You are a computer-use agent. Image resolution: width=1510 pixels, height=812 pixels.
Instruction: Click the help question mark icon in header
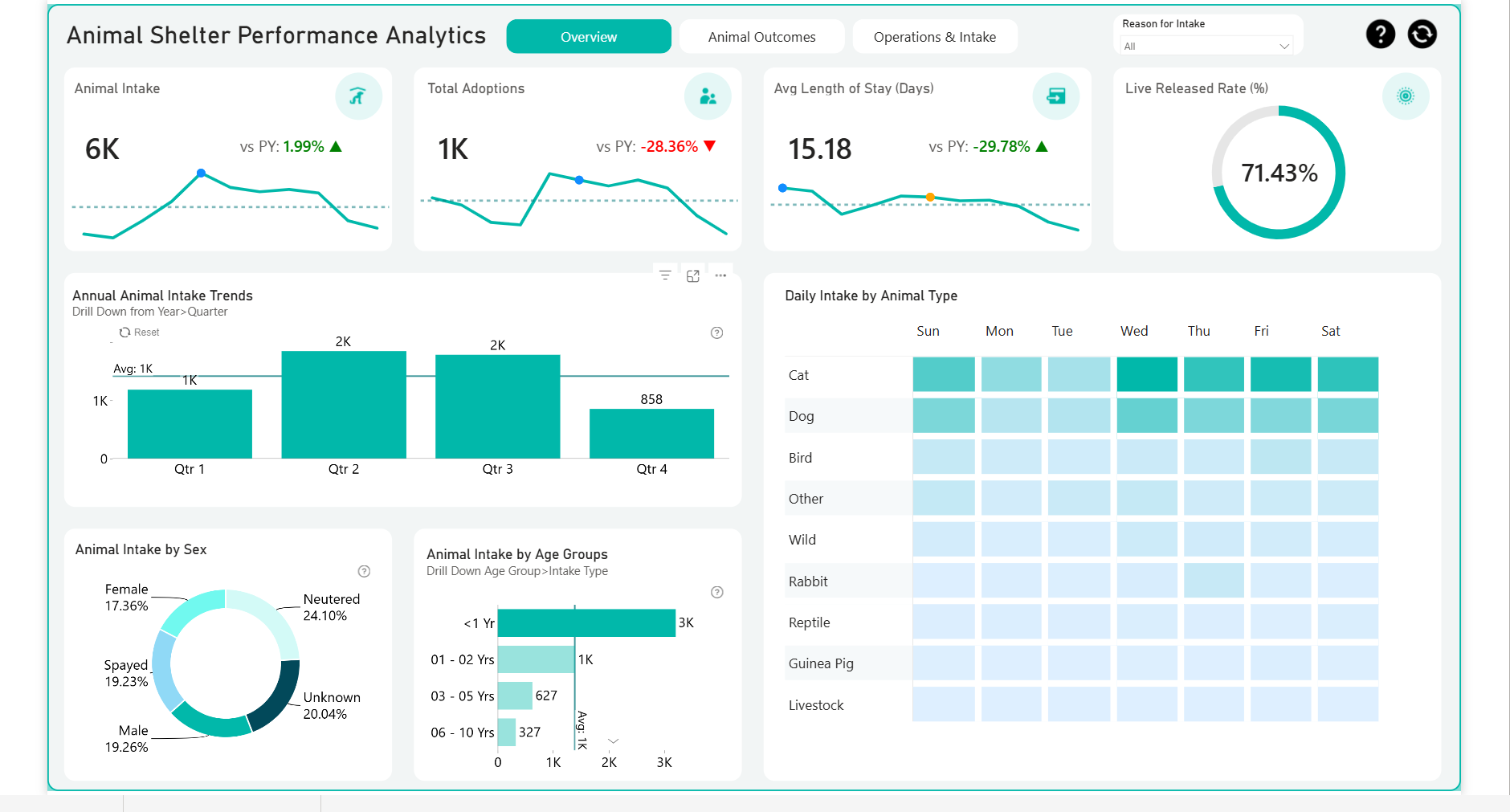[x=1380, y=34]
